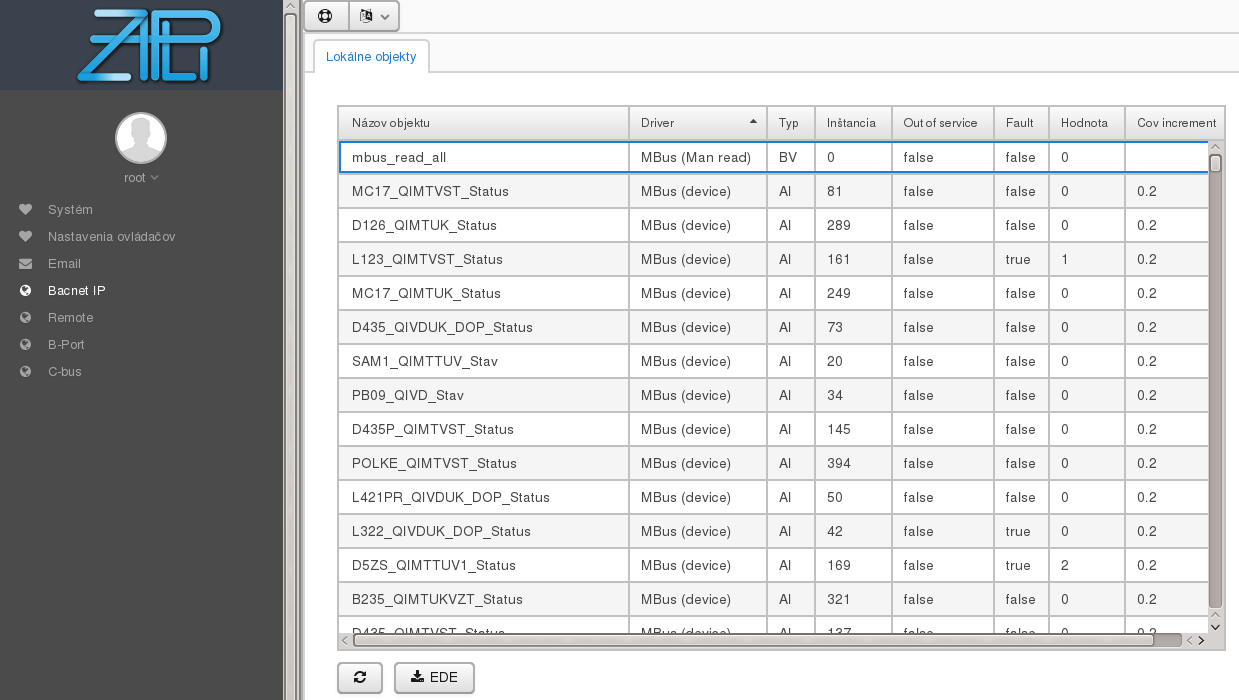Click the refresh icon button below table
1239x700 pixels.
360,678
